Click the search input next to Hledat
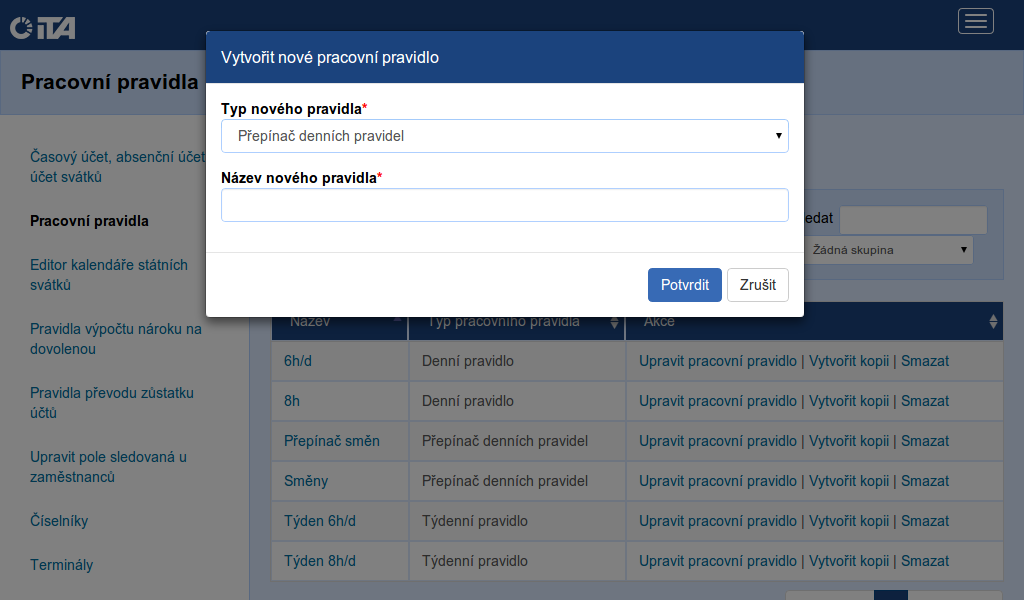1024x600 pixels. coord(913,220)
